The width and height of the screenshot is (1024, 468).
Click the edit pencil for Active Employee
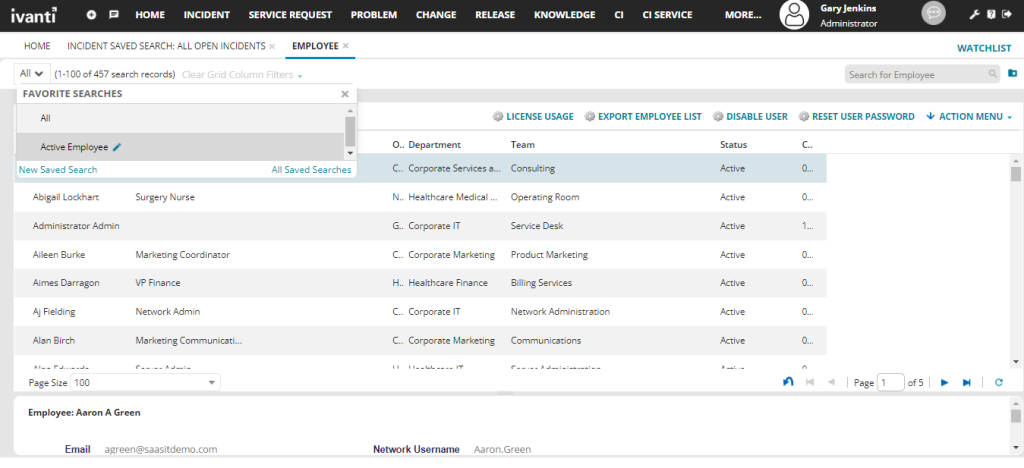tap(117, 148)
